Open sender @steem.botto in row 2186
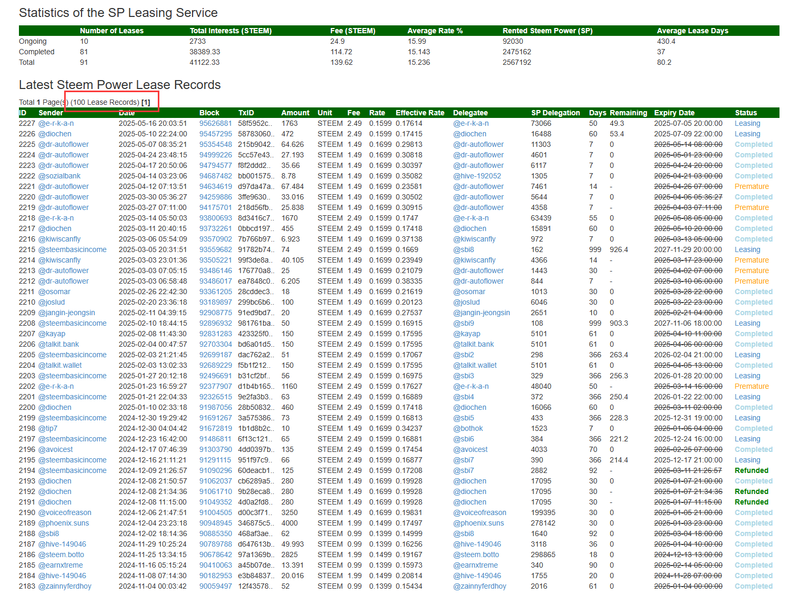Screen dimensions: 800x593 pos(61,554)
